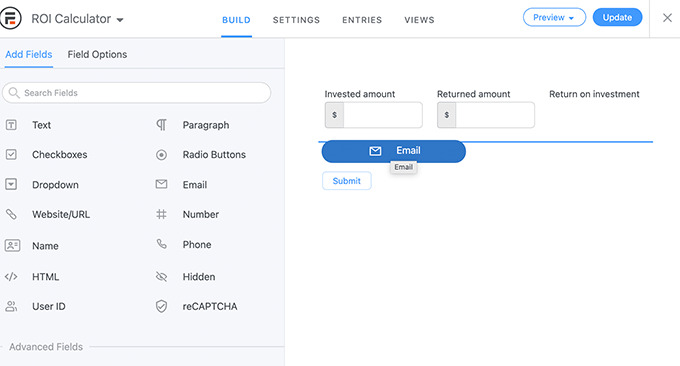Screen dimensions: 680x366
Task: Click the Dropdown field label
Action: pos(55,185)
